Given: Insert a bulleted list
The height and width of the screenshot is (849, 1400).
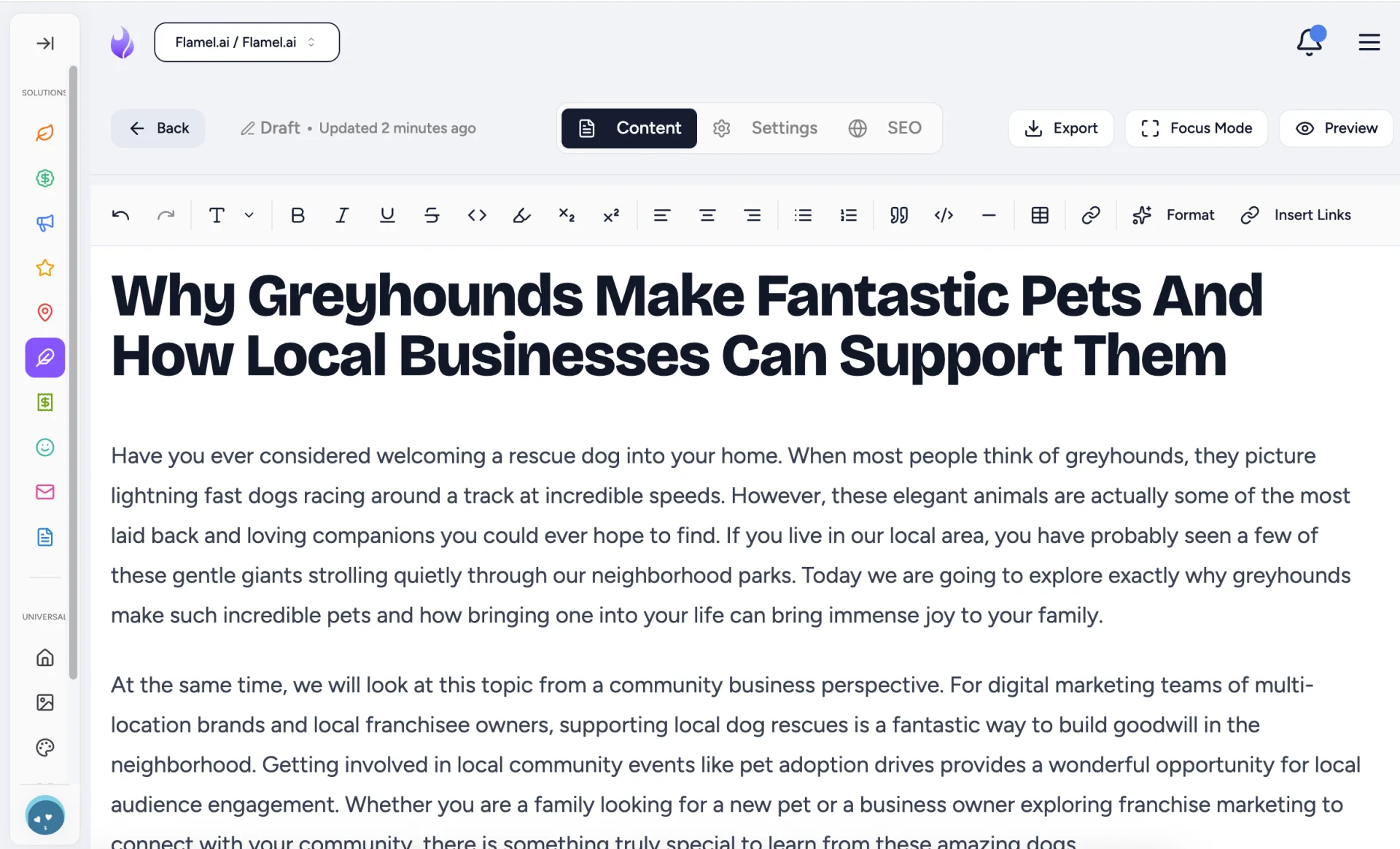Looking at the screenshot, I should click(803, 215).
